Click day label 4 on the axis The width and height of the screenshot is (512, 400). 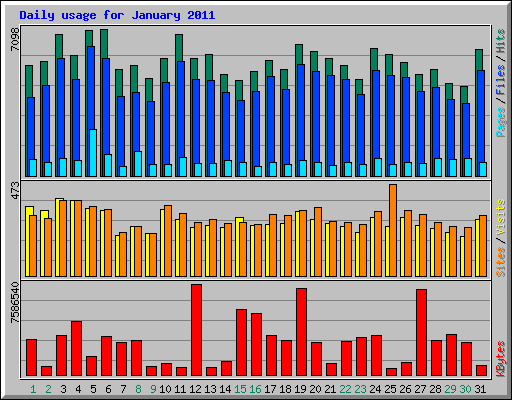(x=78, y=389)
